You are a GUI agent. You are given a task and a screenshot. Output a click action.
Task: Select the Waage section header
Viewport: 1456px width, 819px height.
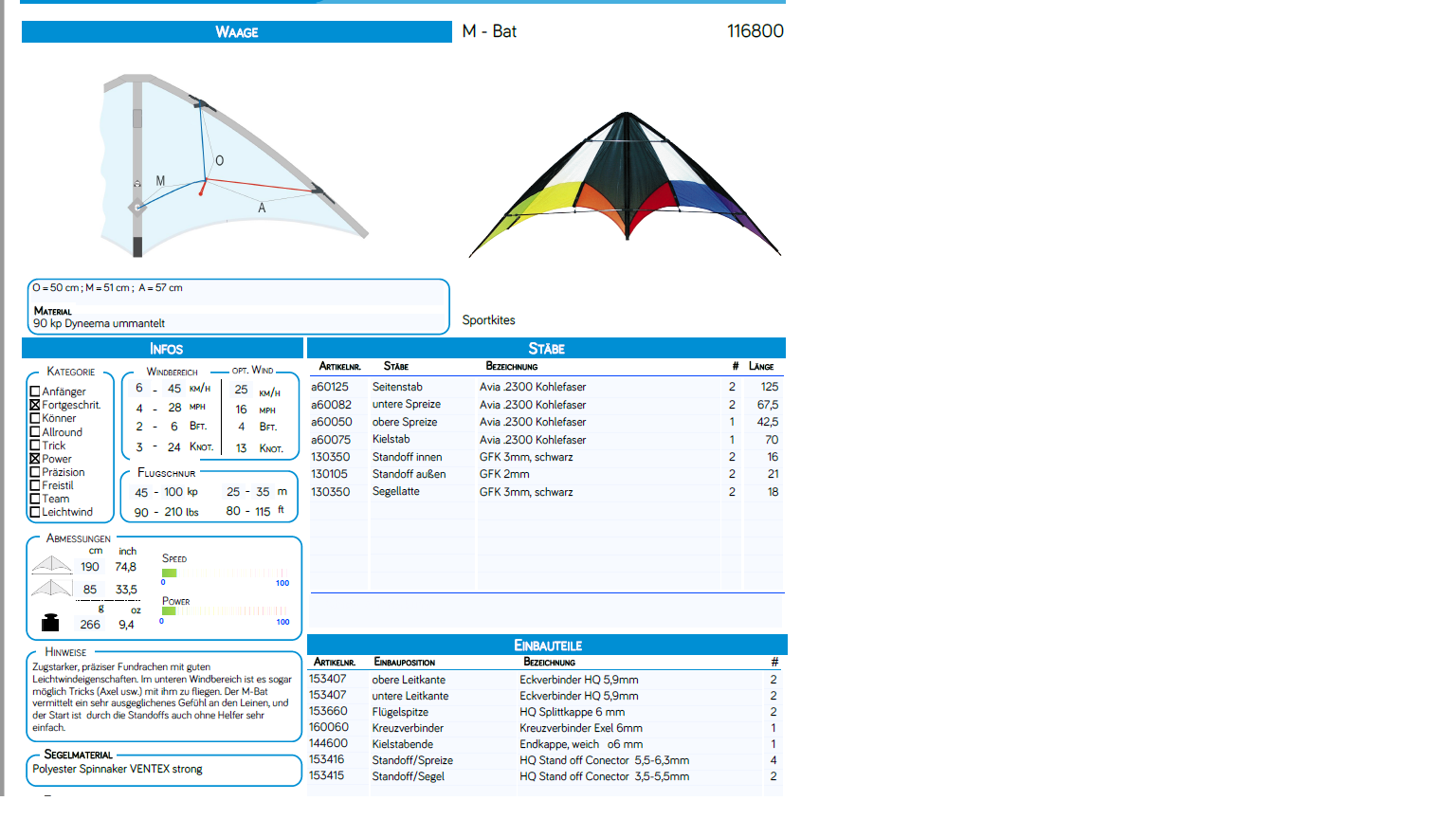point(236,32)
